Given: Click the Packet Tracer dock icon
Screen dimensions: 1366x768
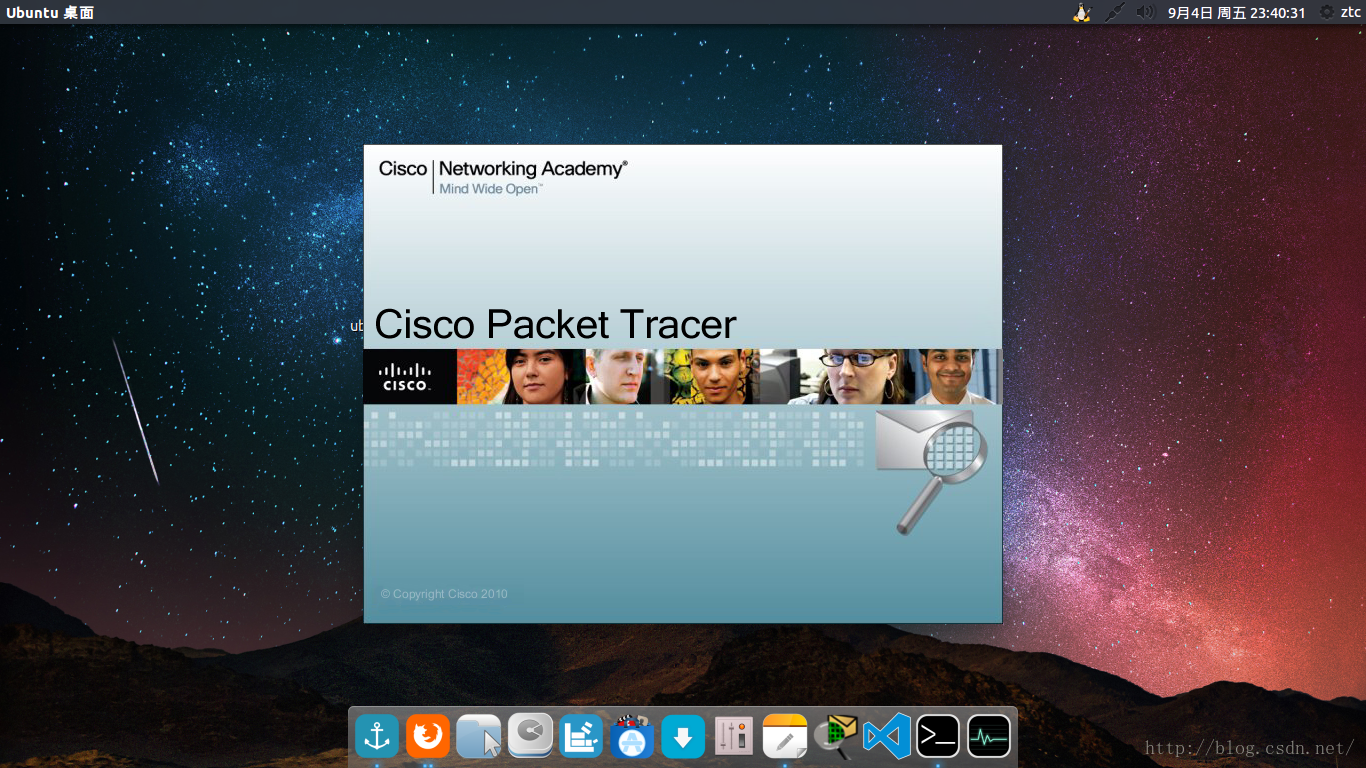Looking at the screenshot, I should (836, 737).
